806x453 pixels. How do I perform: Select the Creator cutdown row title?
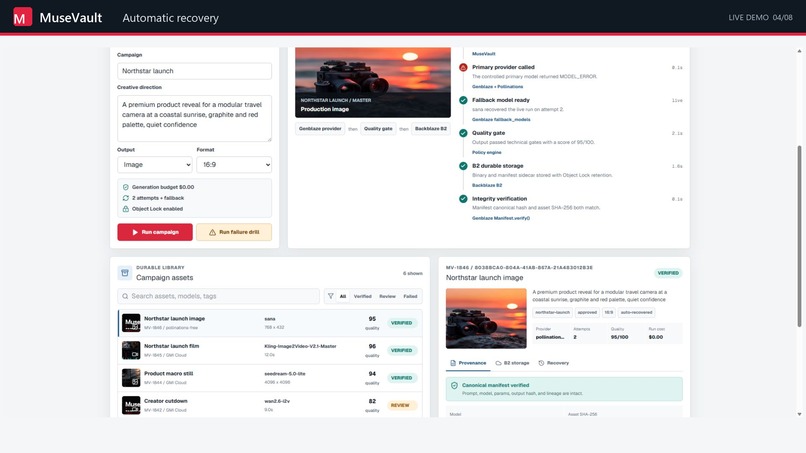pos(166,401)
